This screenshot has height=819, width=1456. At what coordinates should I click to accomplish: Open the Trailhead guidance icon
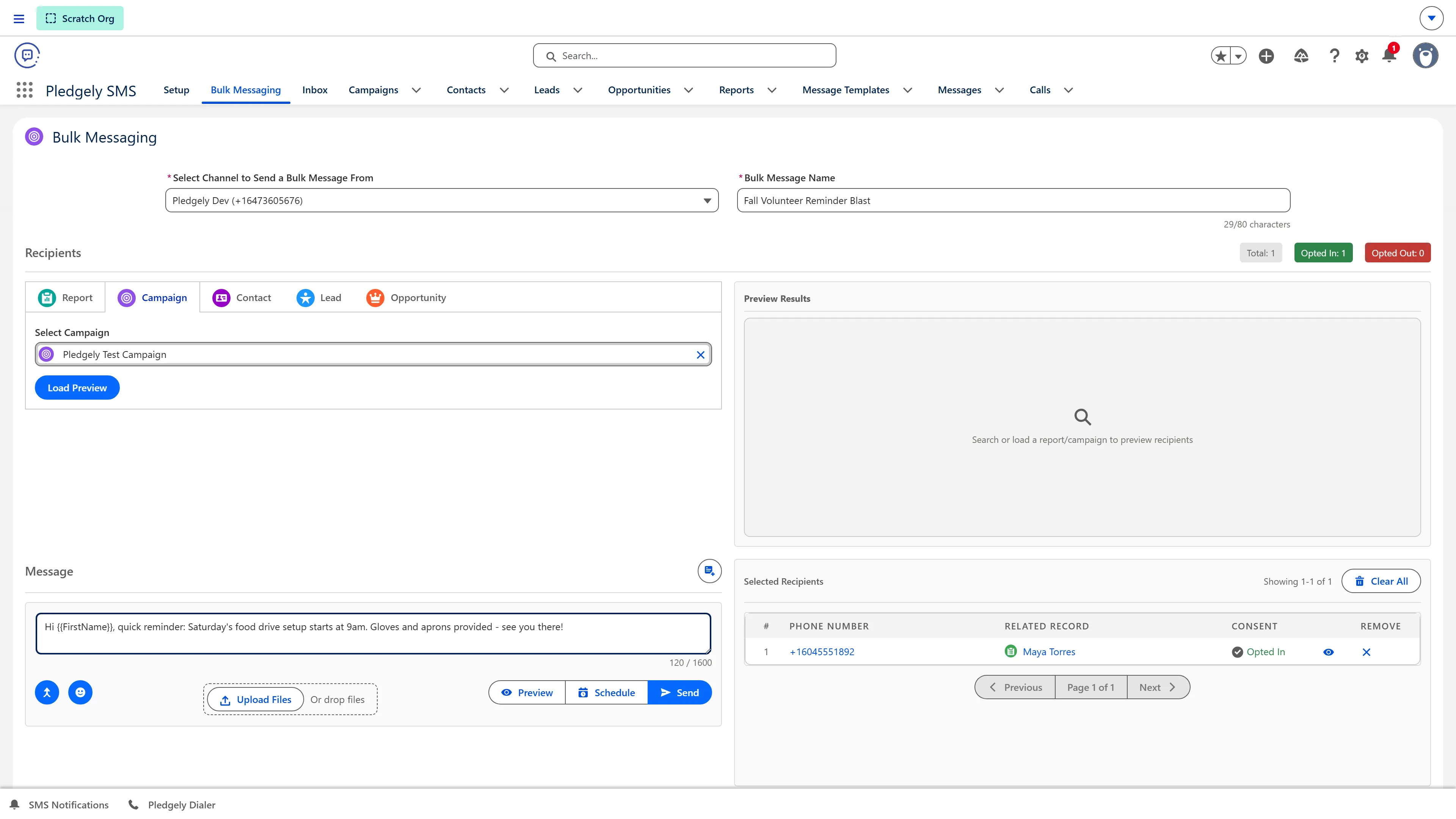tap(1301, 56)
